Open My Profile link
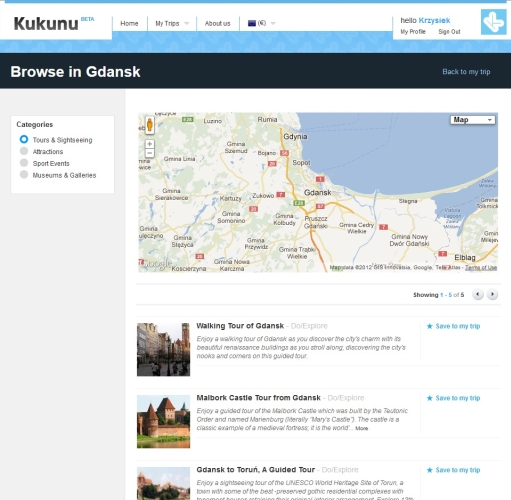 413,32
